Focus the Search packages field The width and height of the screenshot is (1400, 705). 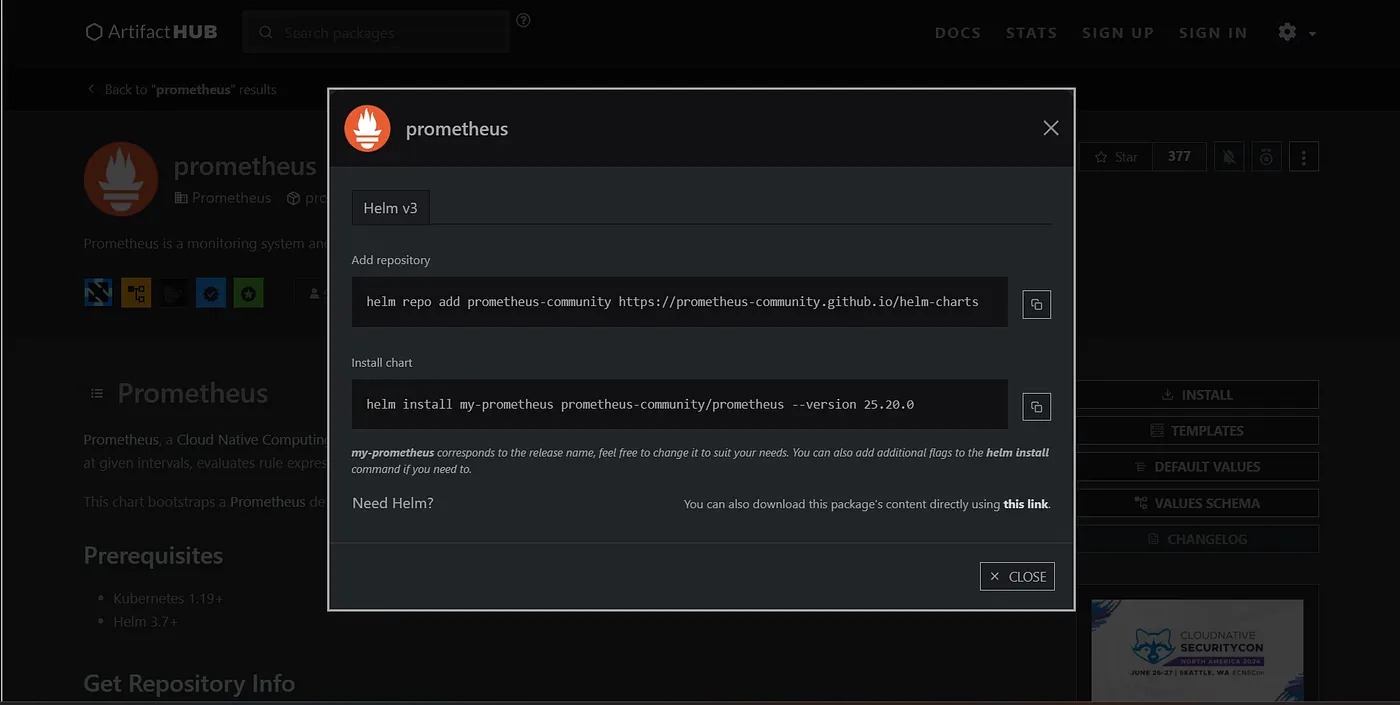pyautogui.click(x=376, y=33)
